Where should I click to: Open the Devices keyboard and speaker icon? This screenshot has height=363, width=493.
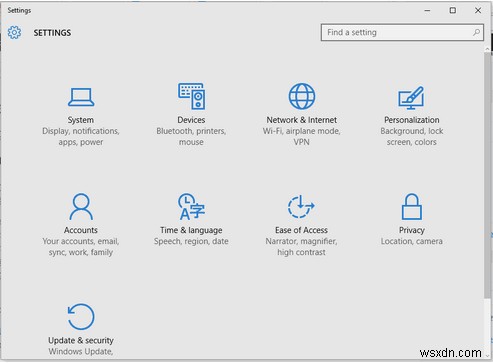pyautogui.click(x=191, y=96)
